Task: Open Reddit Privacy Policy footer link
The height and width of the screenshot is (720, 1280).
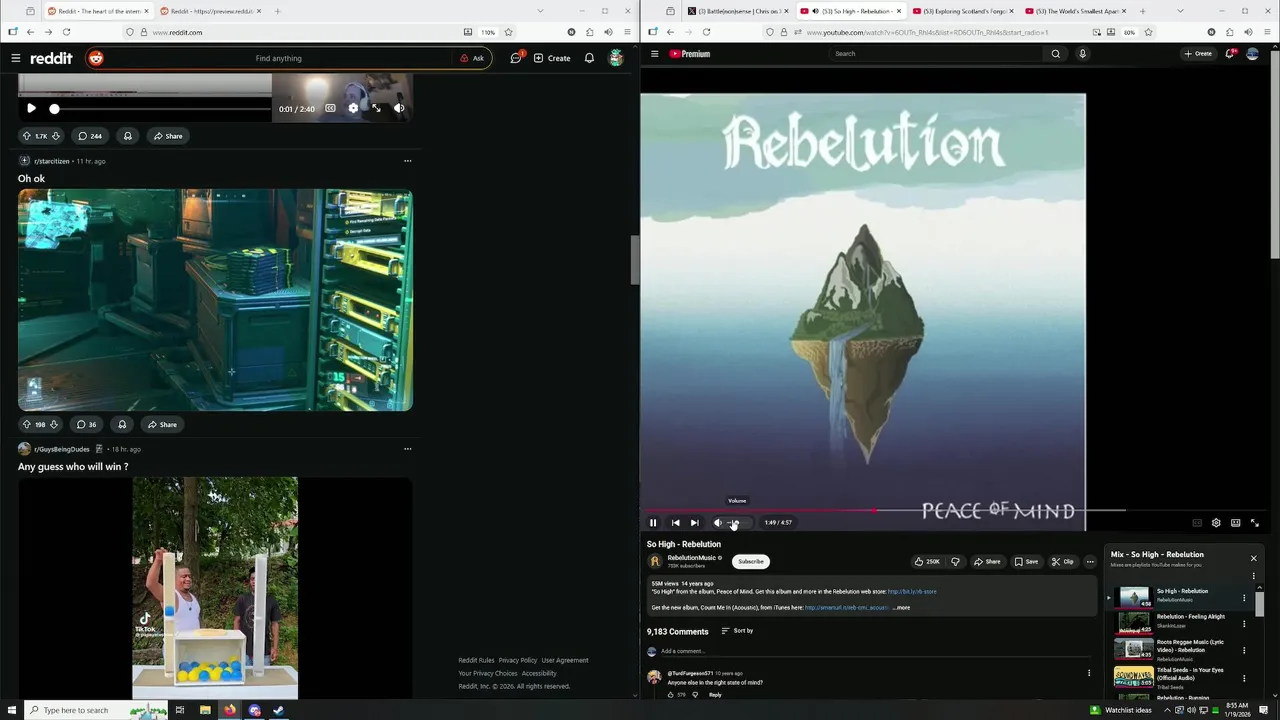Action: point(518,660)
